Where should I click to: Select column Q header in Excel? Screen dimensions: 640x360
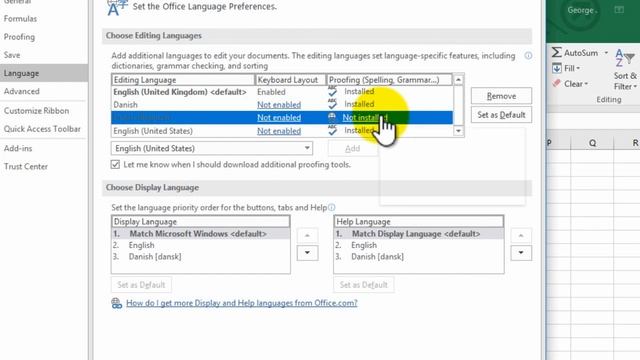[x=592, y=143]
